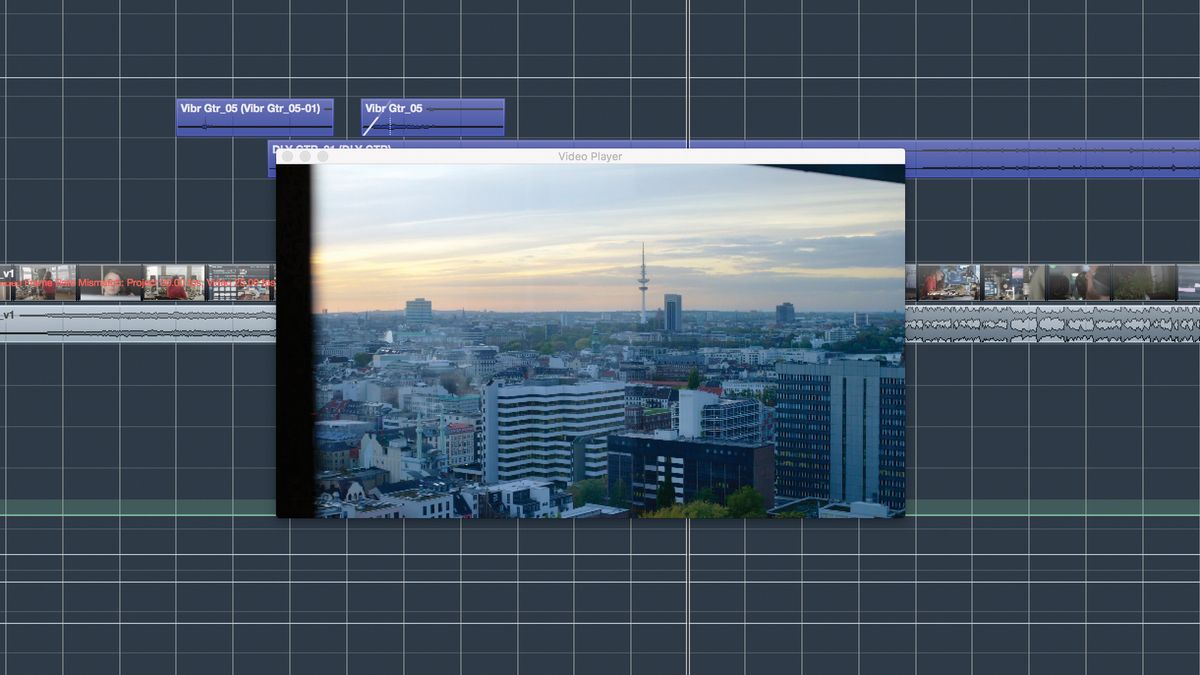Zoom the Video Player window with green button

click(x=322, y=156)
